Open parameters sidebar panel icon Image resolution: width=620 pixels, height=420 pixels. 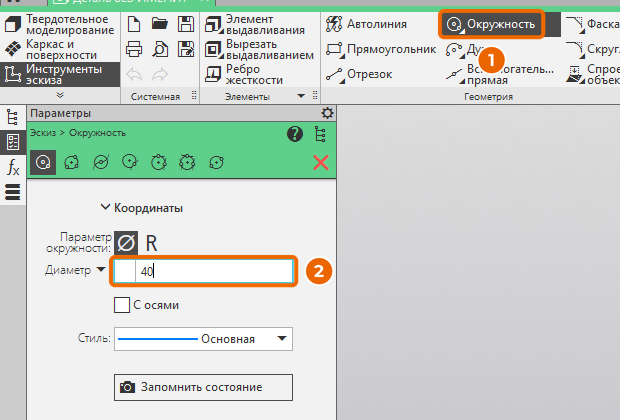point(13,142)
